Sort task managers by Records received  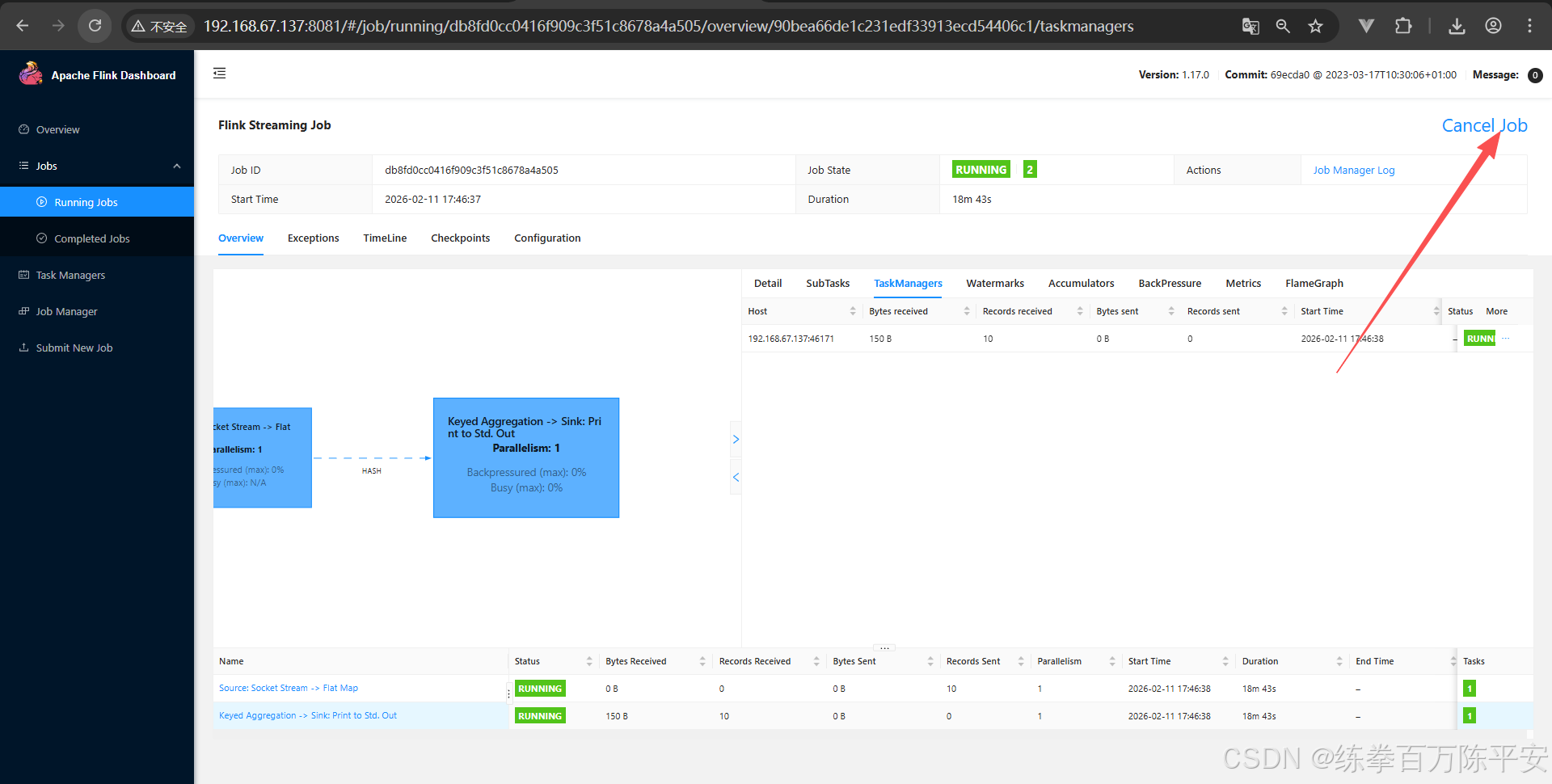(x=1080, y=311)
